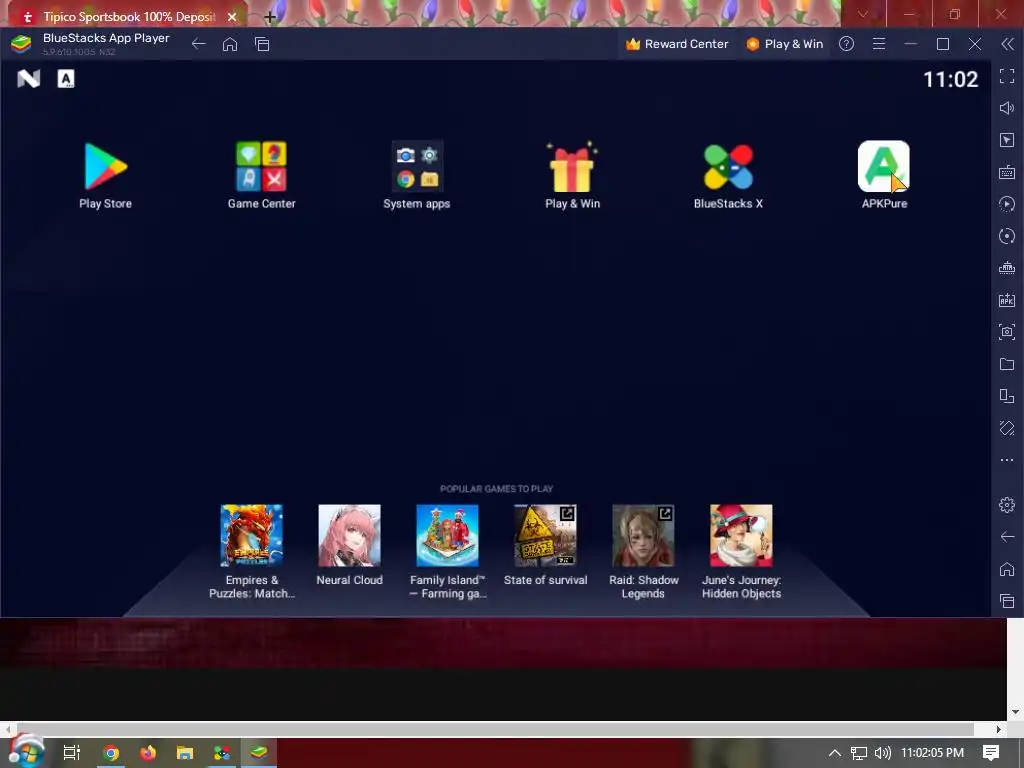The width and height of the screenshot is (1024, 768).
Task: Click the back arrow in side toolbar
Action: pos(1007,537)
